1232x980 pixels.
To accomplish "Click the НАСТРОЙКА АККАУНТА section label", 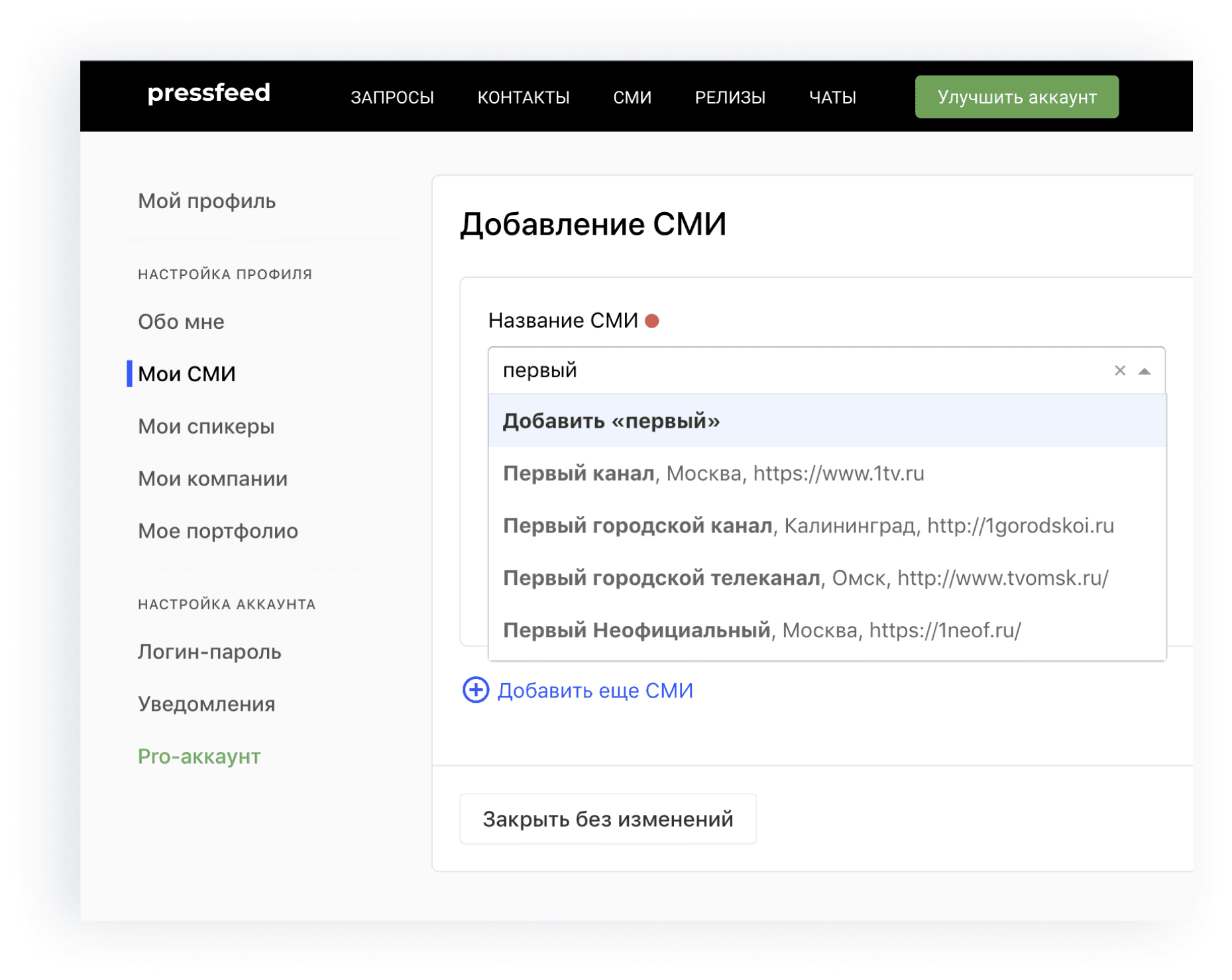I will (x=227, y=605).
